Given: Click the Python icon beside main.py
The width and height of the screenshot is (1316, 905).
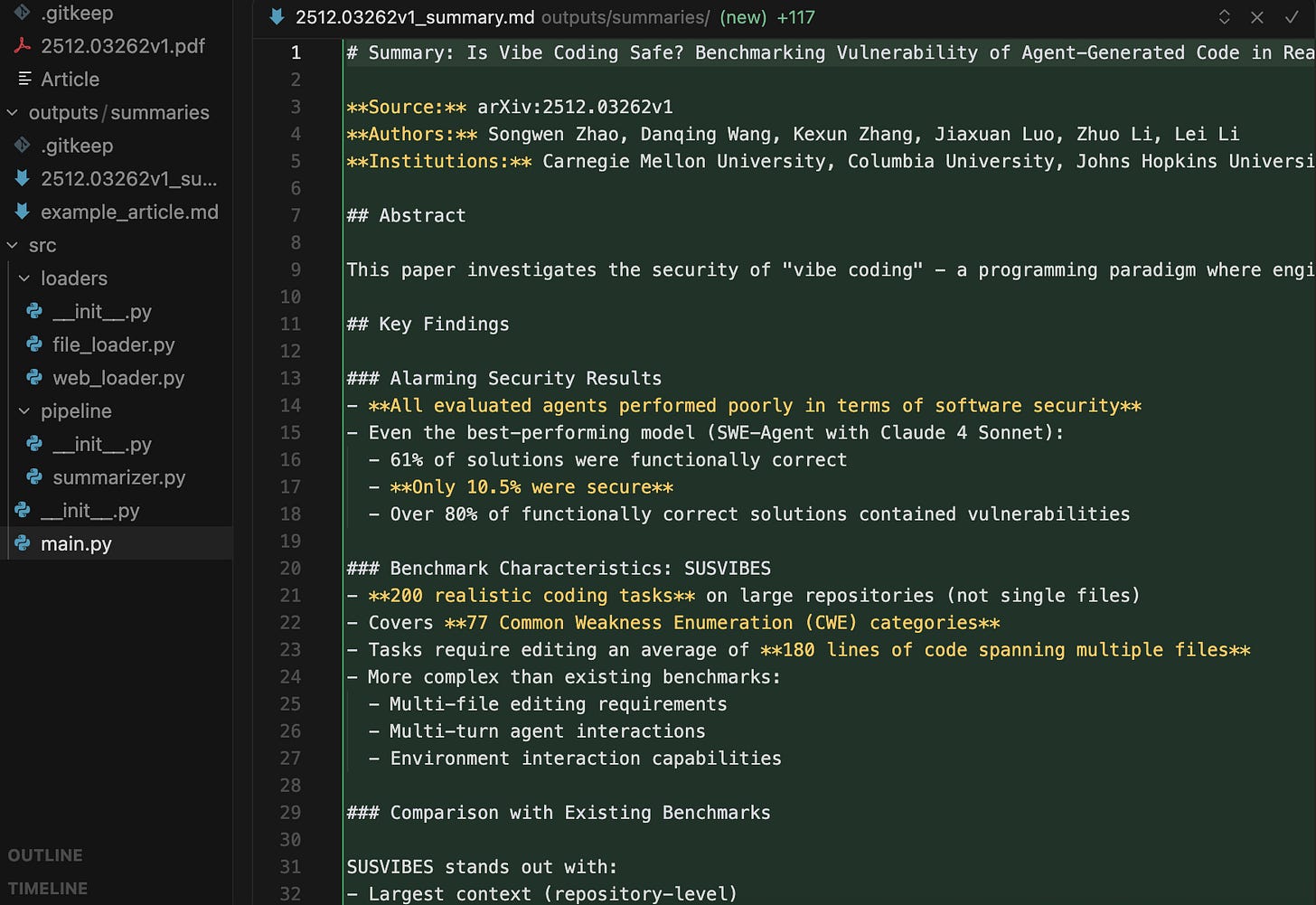Looking at the screenshot, I should point(23,543).
